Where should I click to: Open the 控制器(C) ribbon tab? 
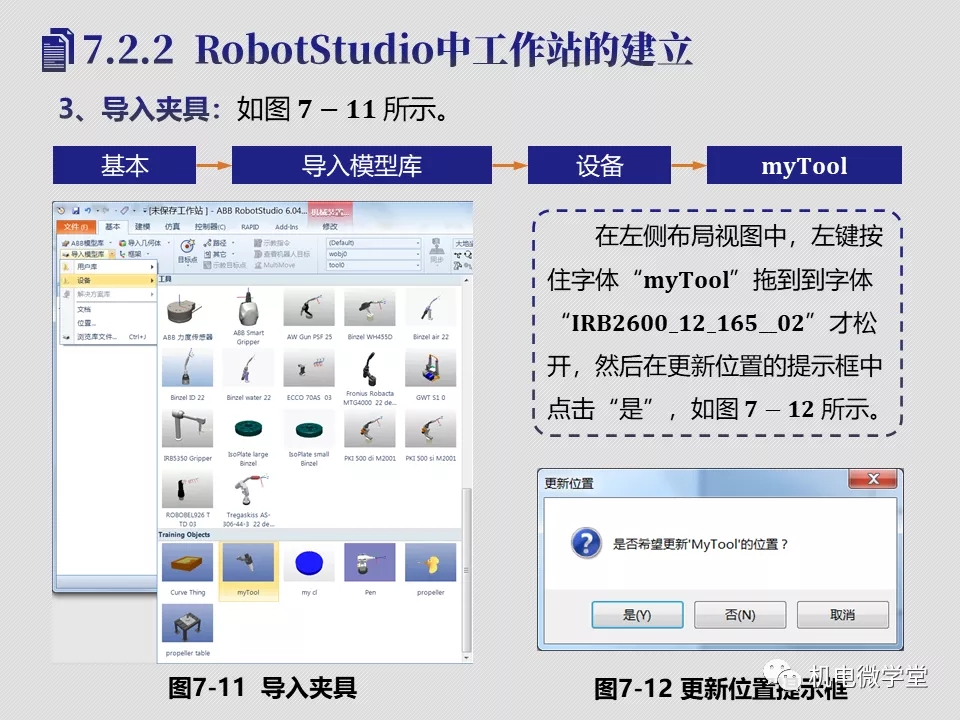210,227
